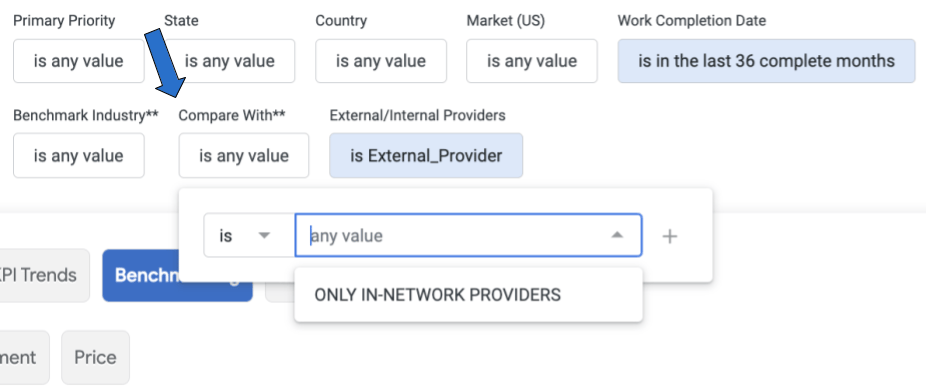Open Work Completion Date filter
The image size is (927, 389).
[x=766, y=61]
